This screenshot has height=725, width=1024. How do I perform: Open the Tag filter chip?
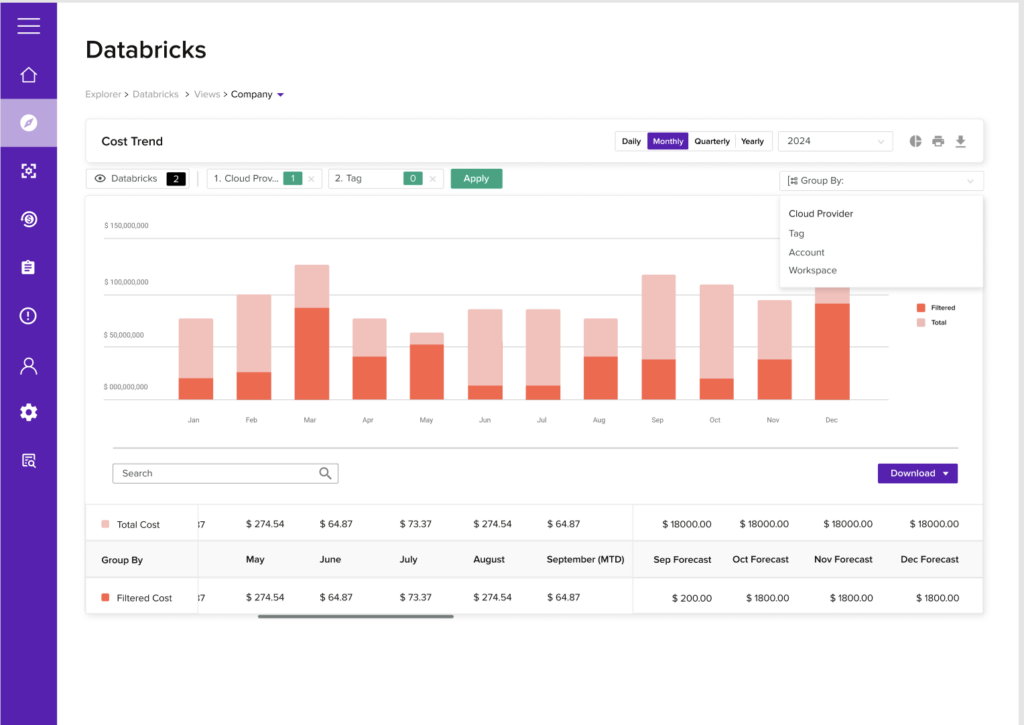385,179
